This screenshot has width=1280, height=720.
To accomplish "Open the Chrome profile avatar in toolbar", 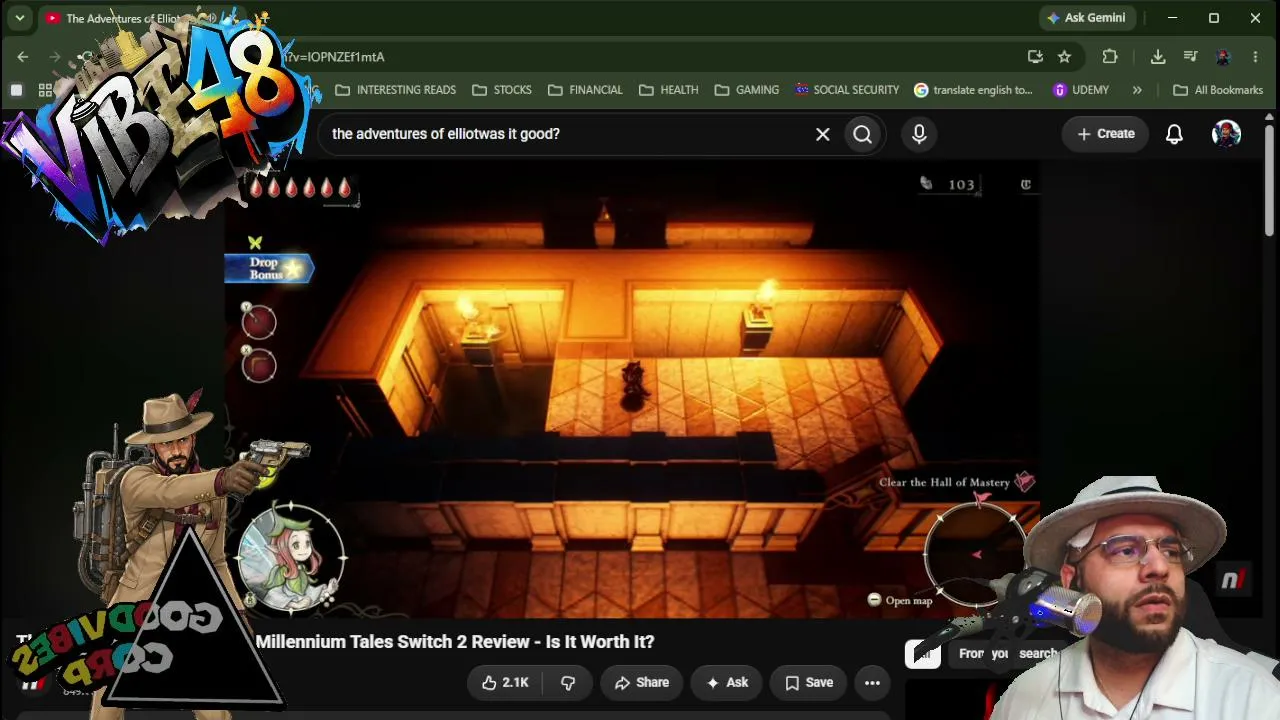I will click(1223, 57).
